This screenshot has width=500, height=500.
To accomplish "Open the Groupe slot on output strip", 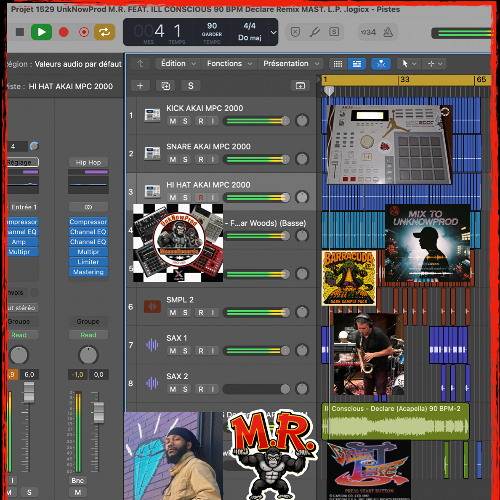I will point(88,322).
